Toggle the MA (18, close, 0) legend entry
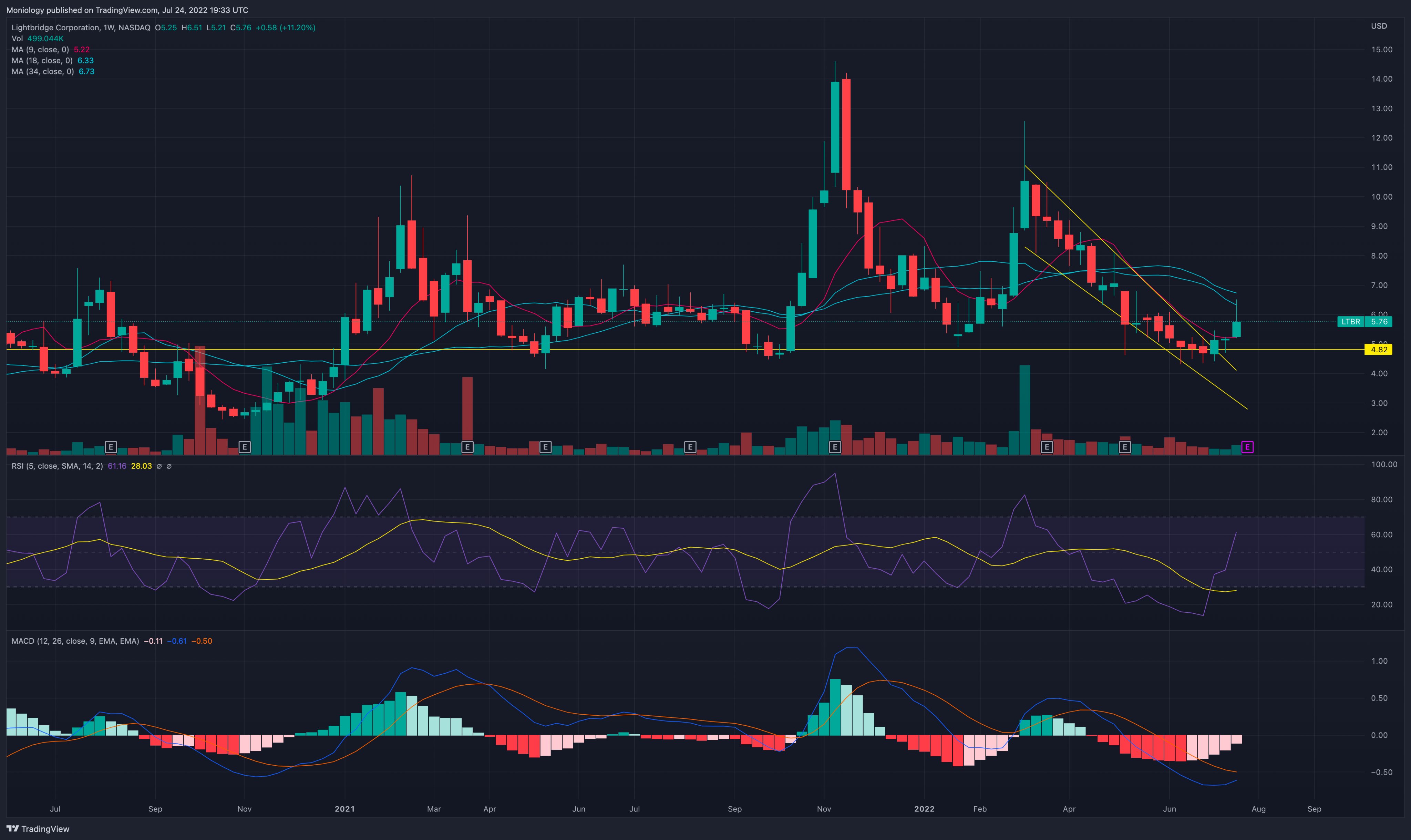 click(x=42, y=61)
